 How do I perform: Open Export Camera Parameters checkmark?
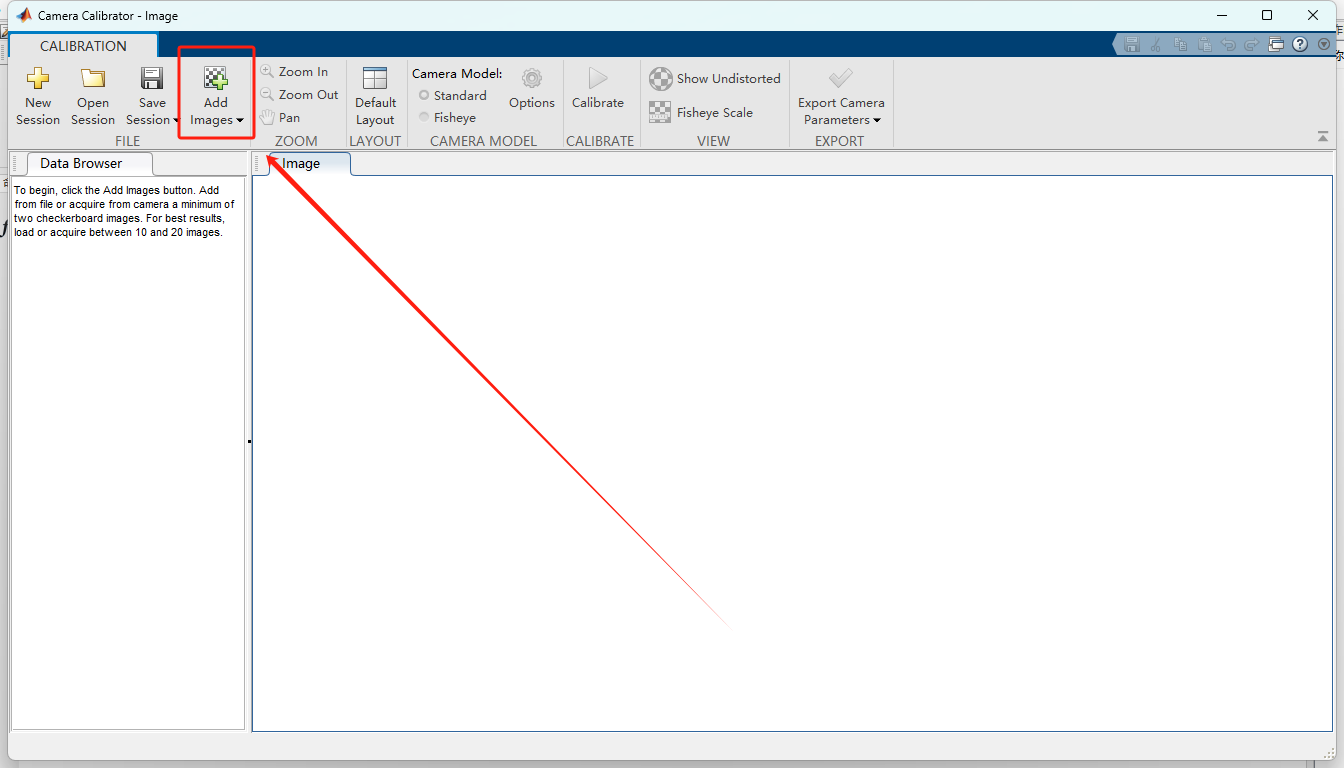pyautogui.click(x=841, y=78)
